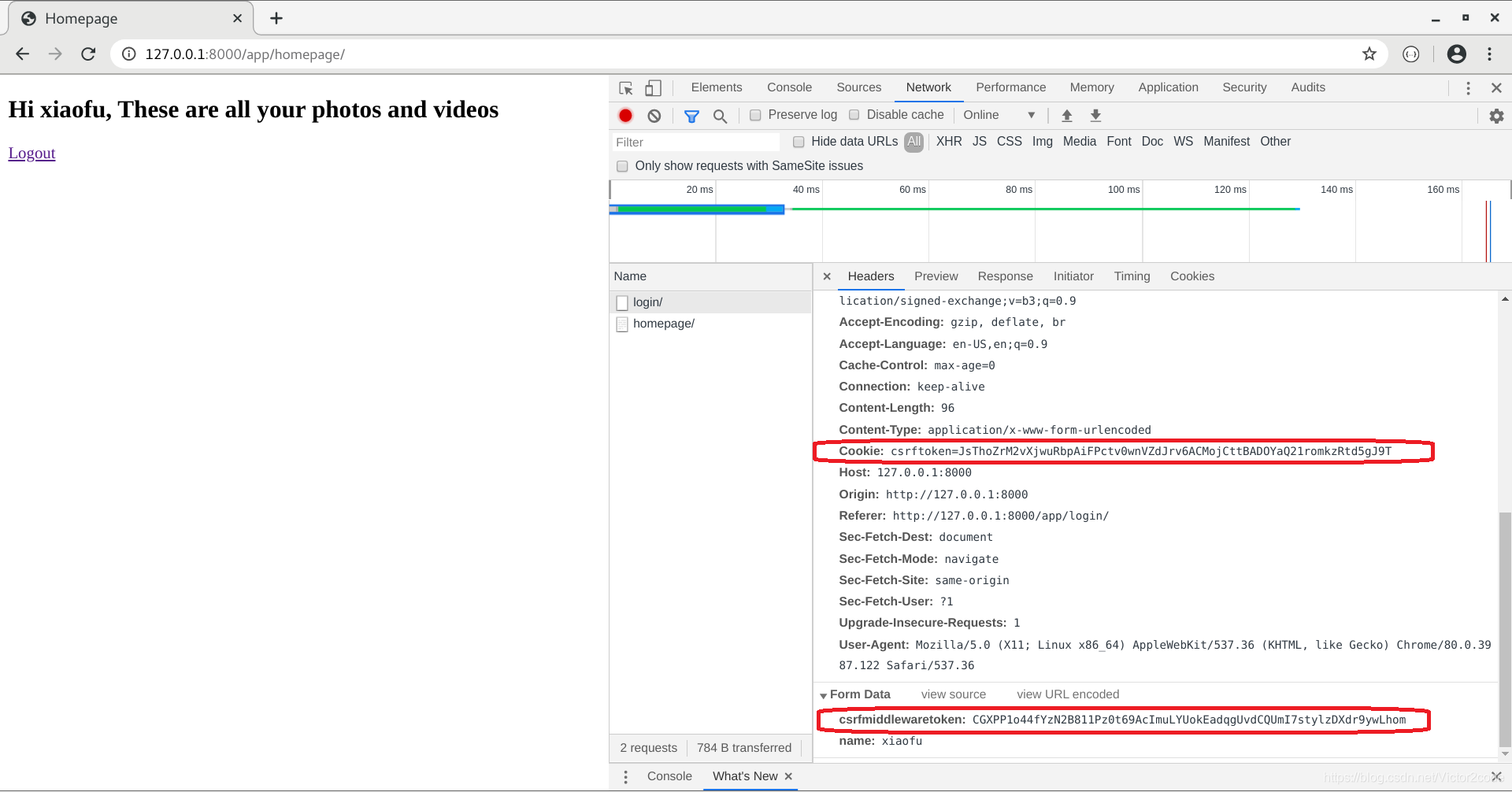Screen dimensions: 1512x792
Task: Click the site information icon in address bar
Action: point(128,54)
